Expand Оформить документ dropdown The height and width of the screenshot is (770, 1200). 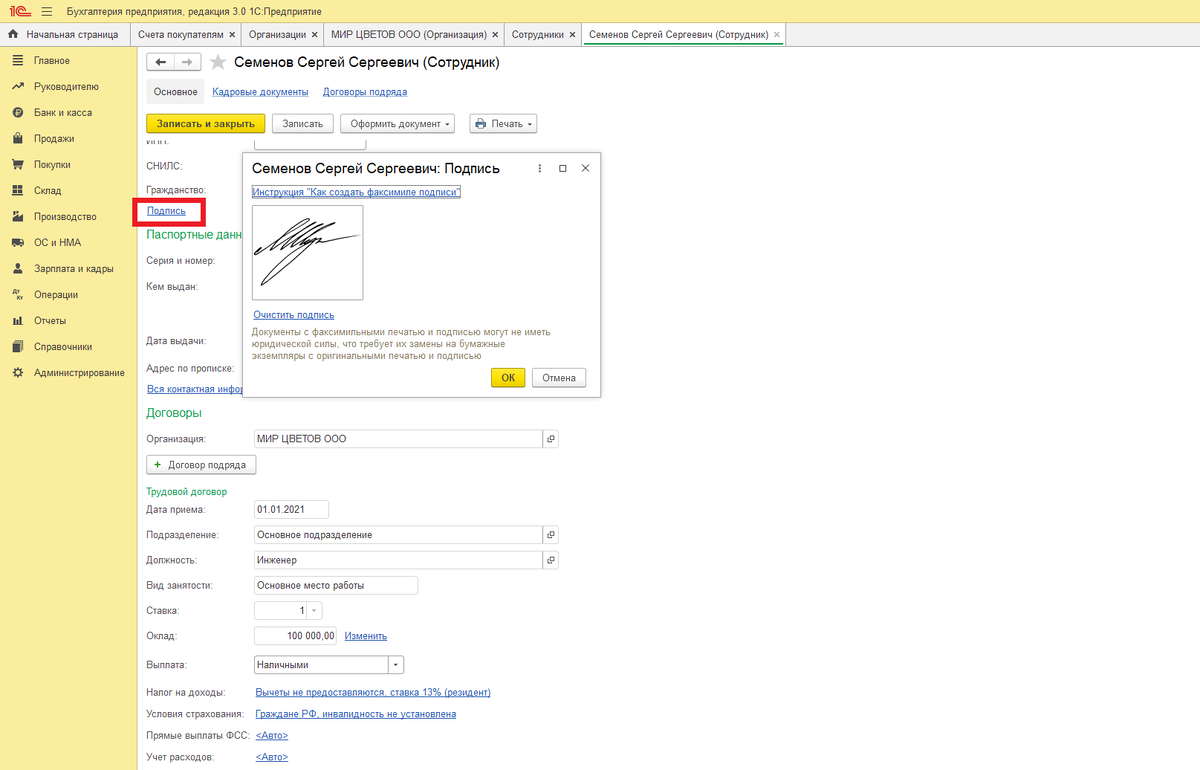(x=397, y=124)
